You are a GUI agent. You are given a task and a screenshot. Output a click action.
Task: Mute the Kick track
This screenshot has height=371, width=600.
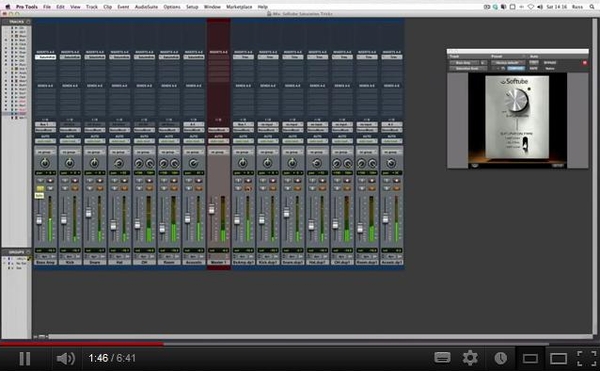(x=75, y=188)
